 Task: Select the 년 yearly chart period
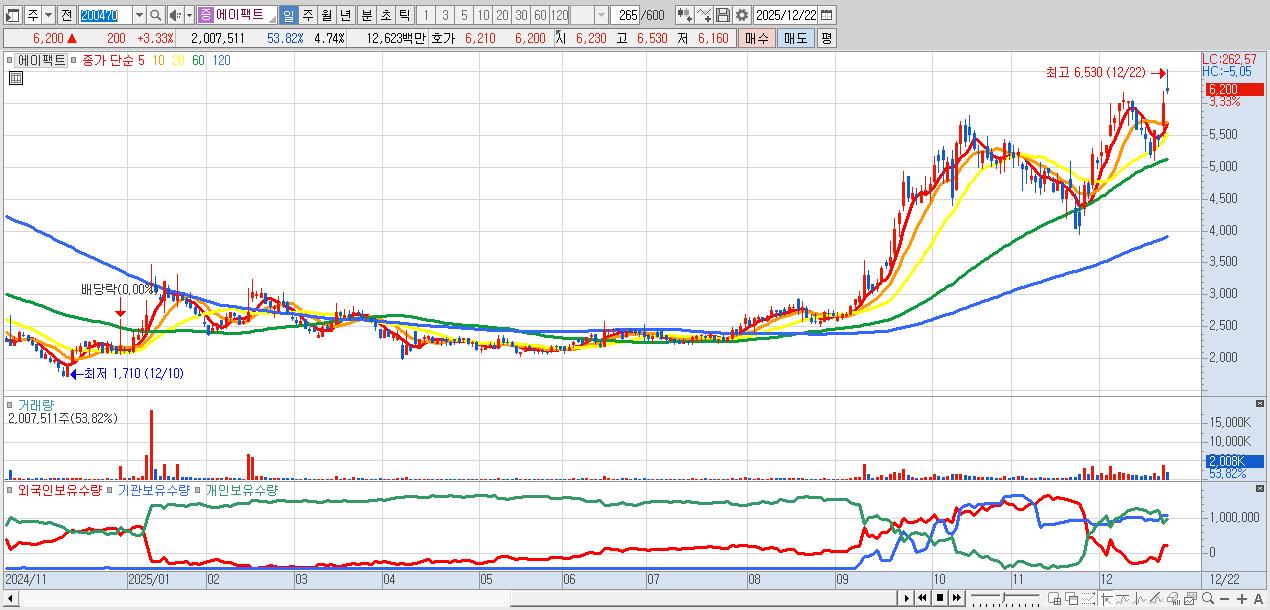coord(345,15)
